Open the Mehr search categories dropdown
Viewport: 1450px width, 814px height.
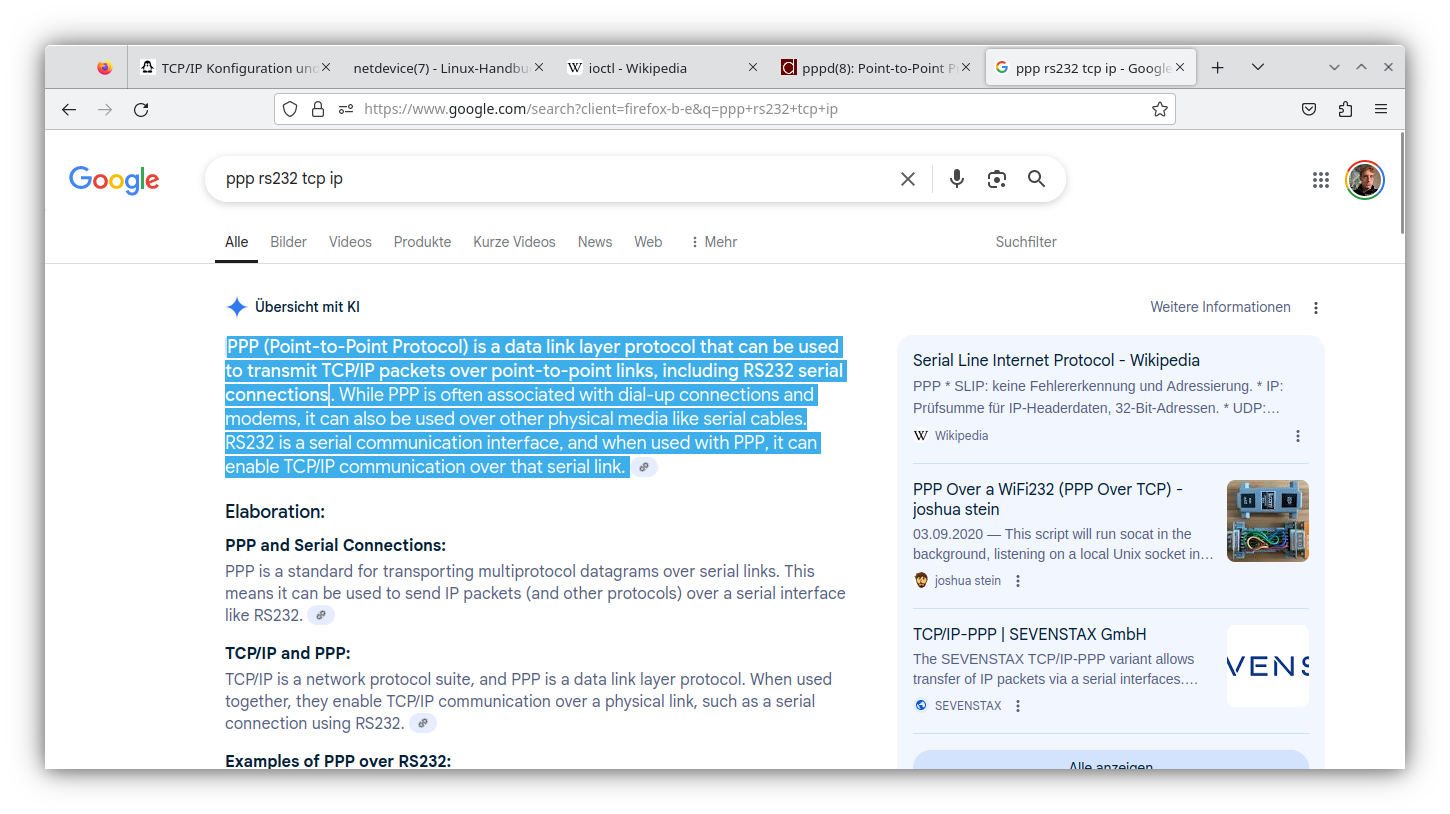(712, 241)
